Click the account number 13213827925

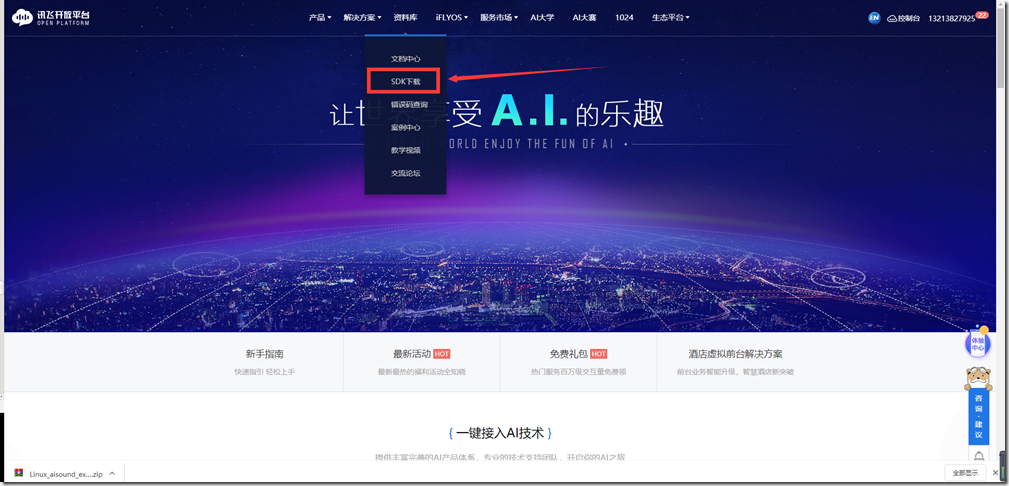(952, 18)
